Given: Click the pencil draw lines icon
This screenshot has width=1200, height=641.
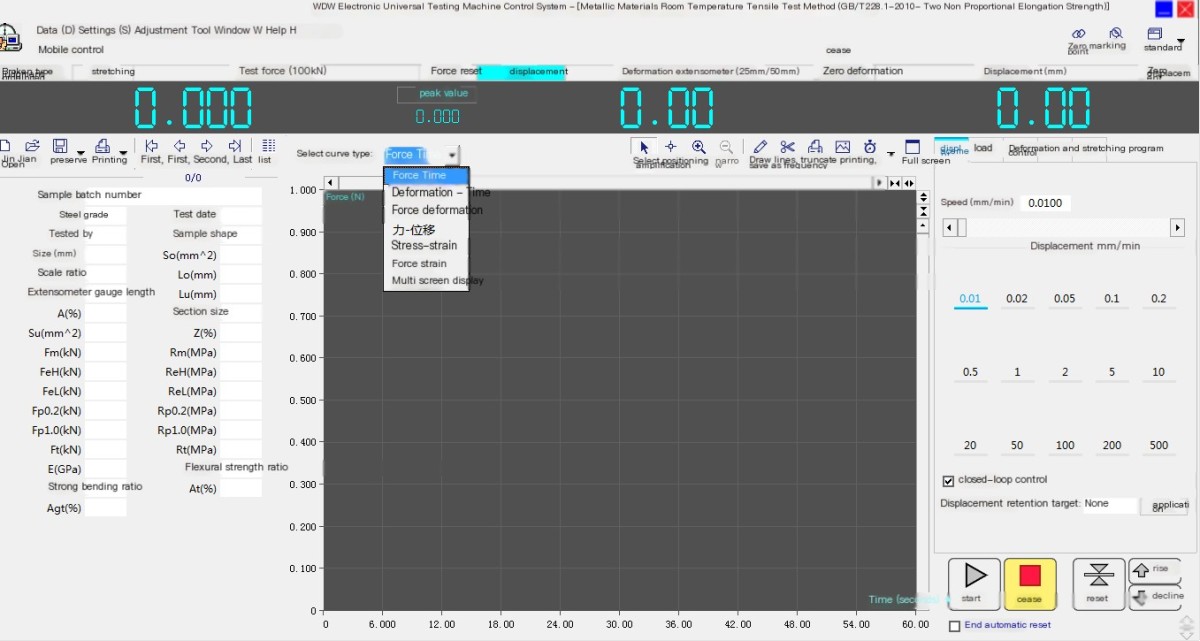Looking at the screenshot, I should tap(760, 147).
